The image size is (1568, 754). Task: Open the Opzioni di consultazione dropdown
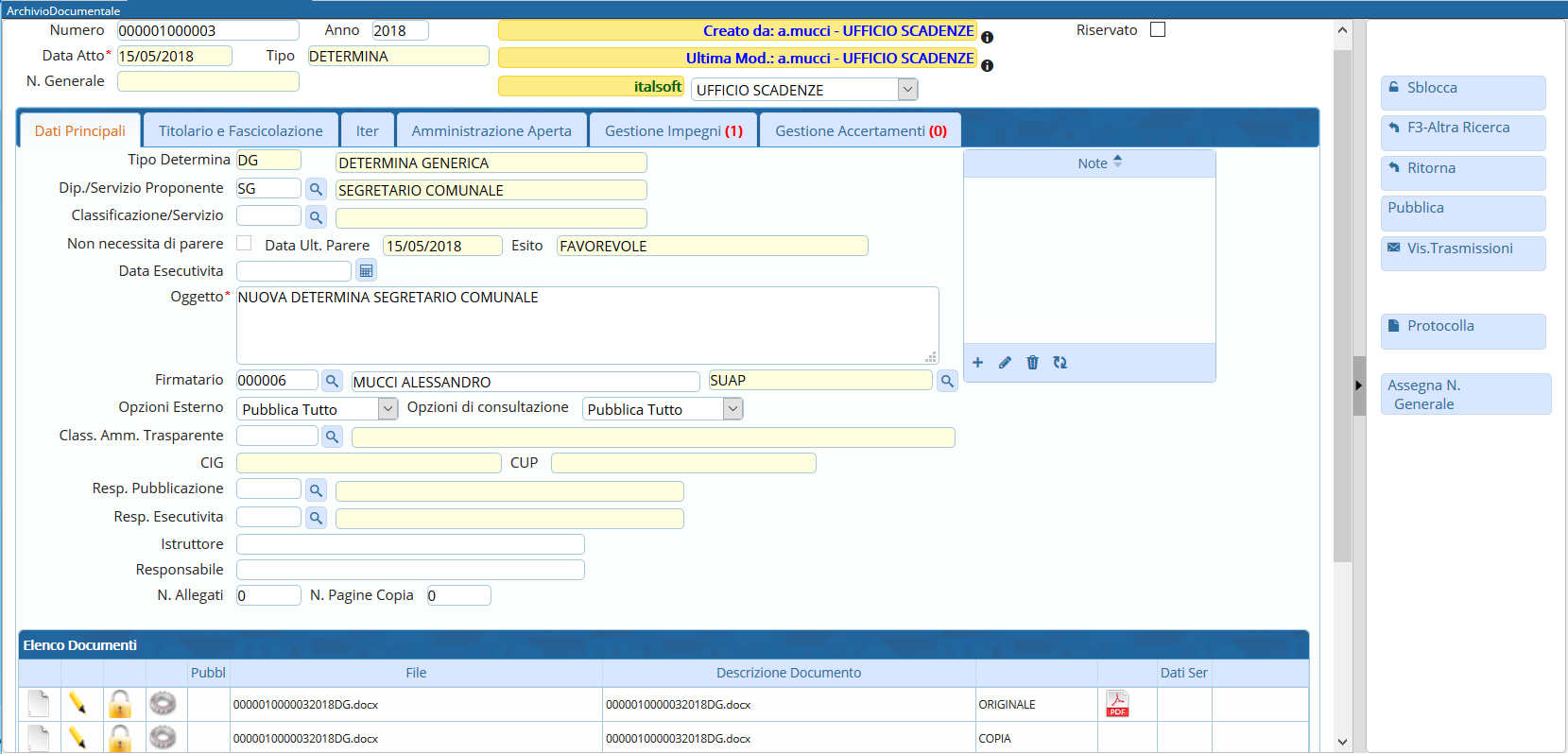(732, 409)
